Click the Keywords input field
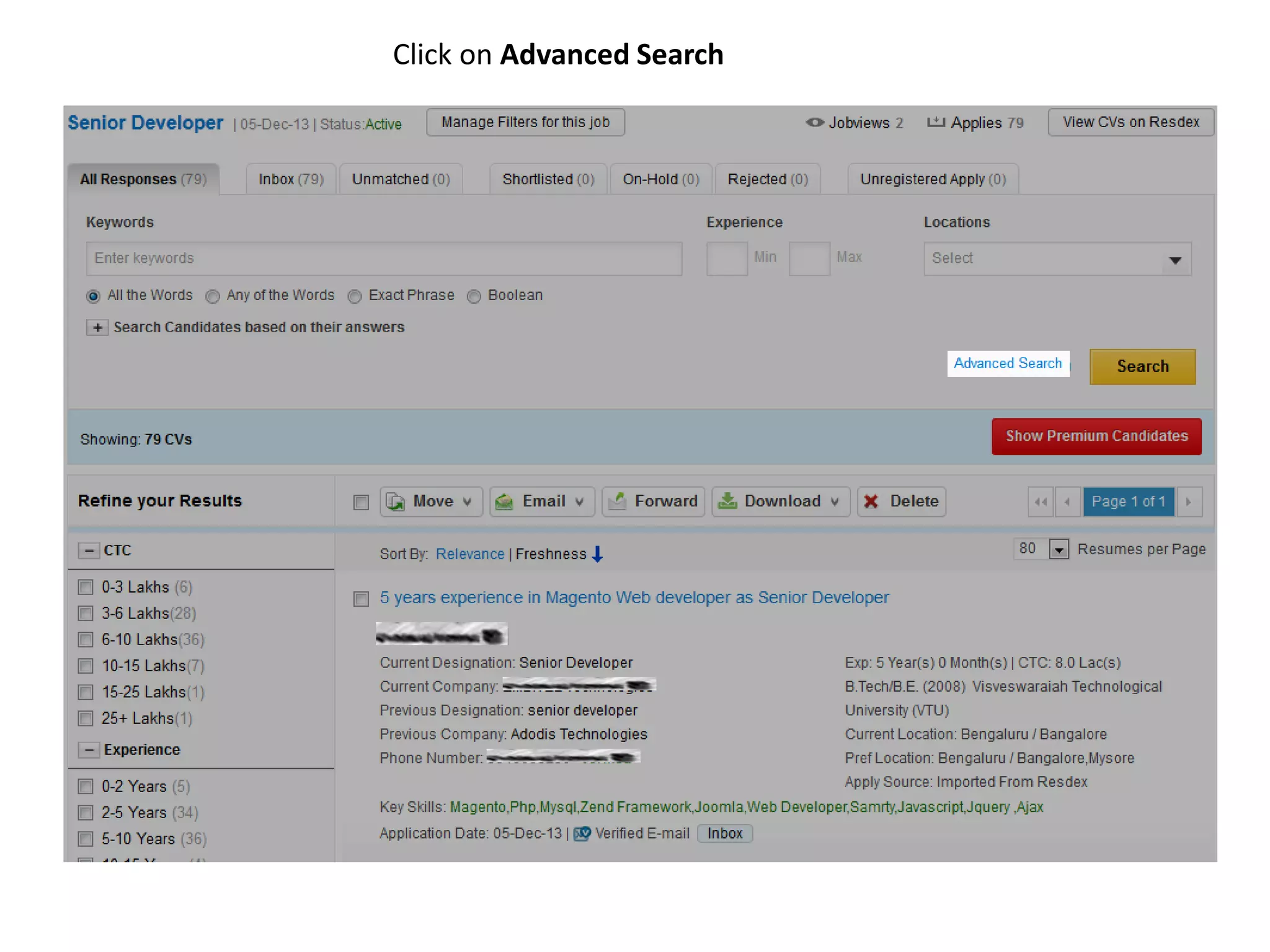 pyautogui.click(x=384, y=258)
